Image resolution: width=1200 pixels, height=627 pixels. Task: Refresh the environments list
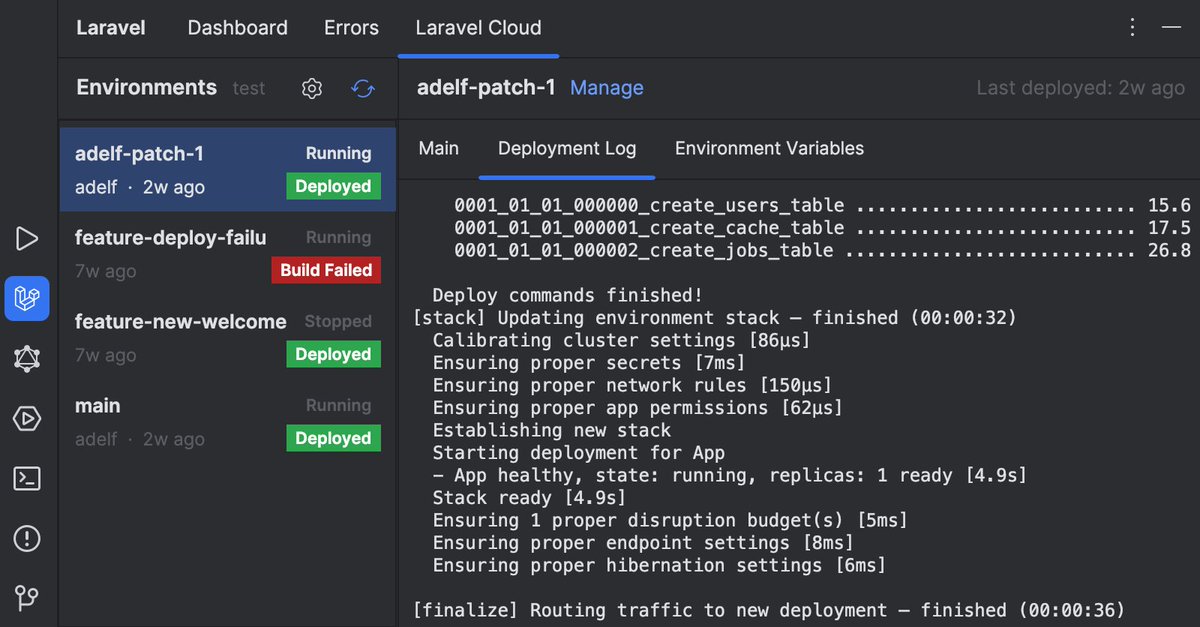click(363, 89)
